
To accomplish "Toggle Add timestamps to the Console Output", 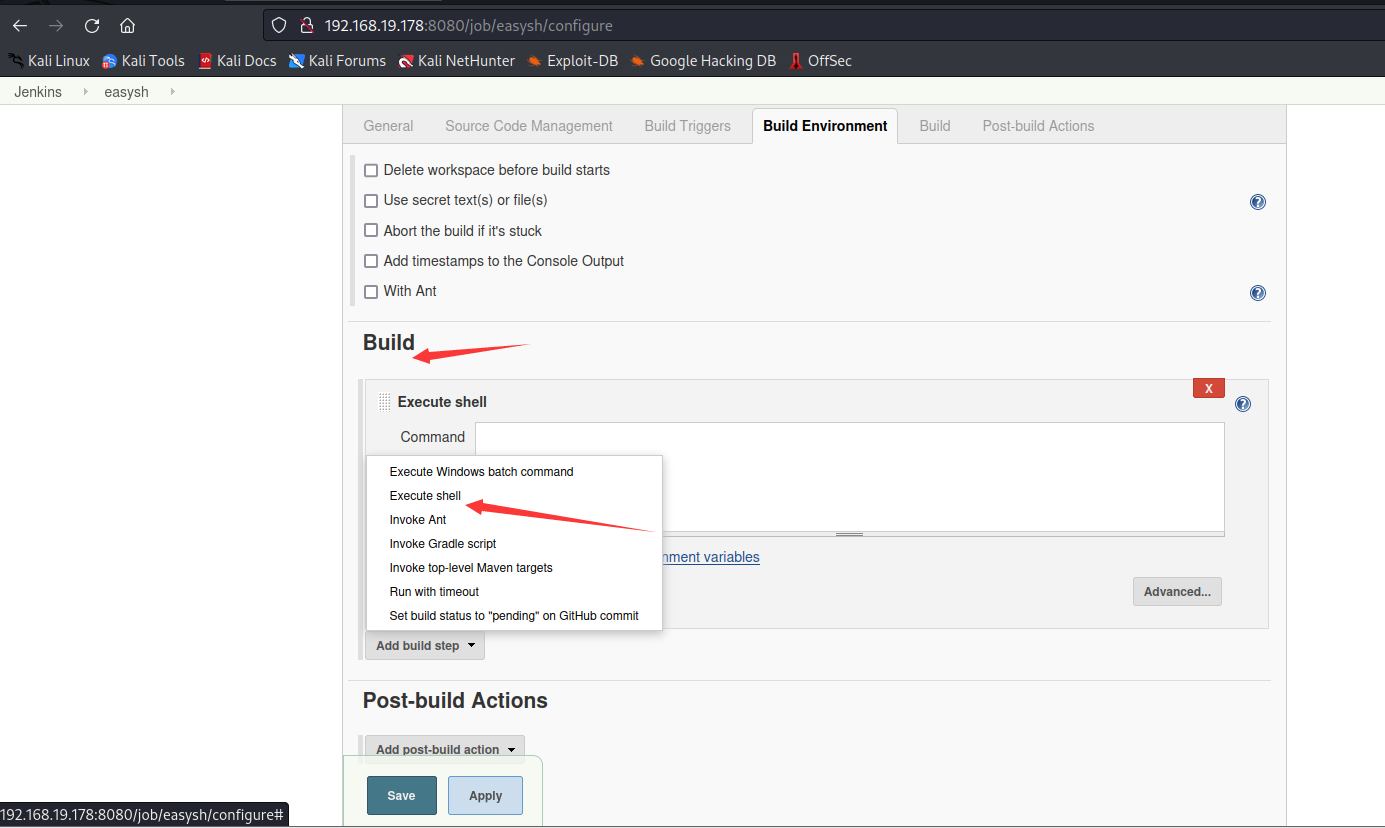I will coord(371,261).
